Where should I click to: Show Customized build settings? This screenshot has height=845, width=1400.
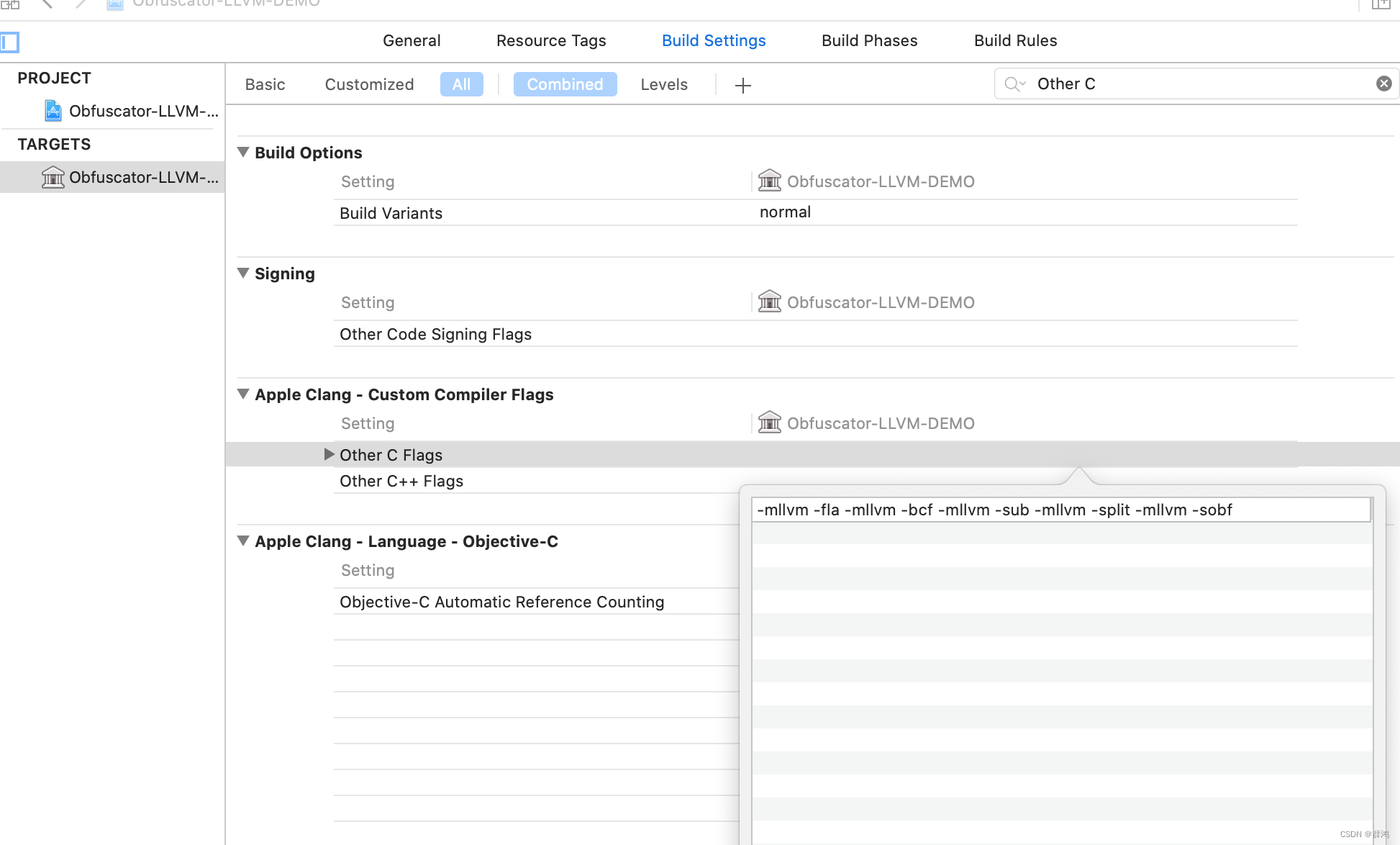[x=369, y=84]
